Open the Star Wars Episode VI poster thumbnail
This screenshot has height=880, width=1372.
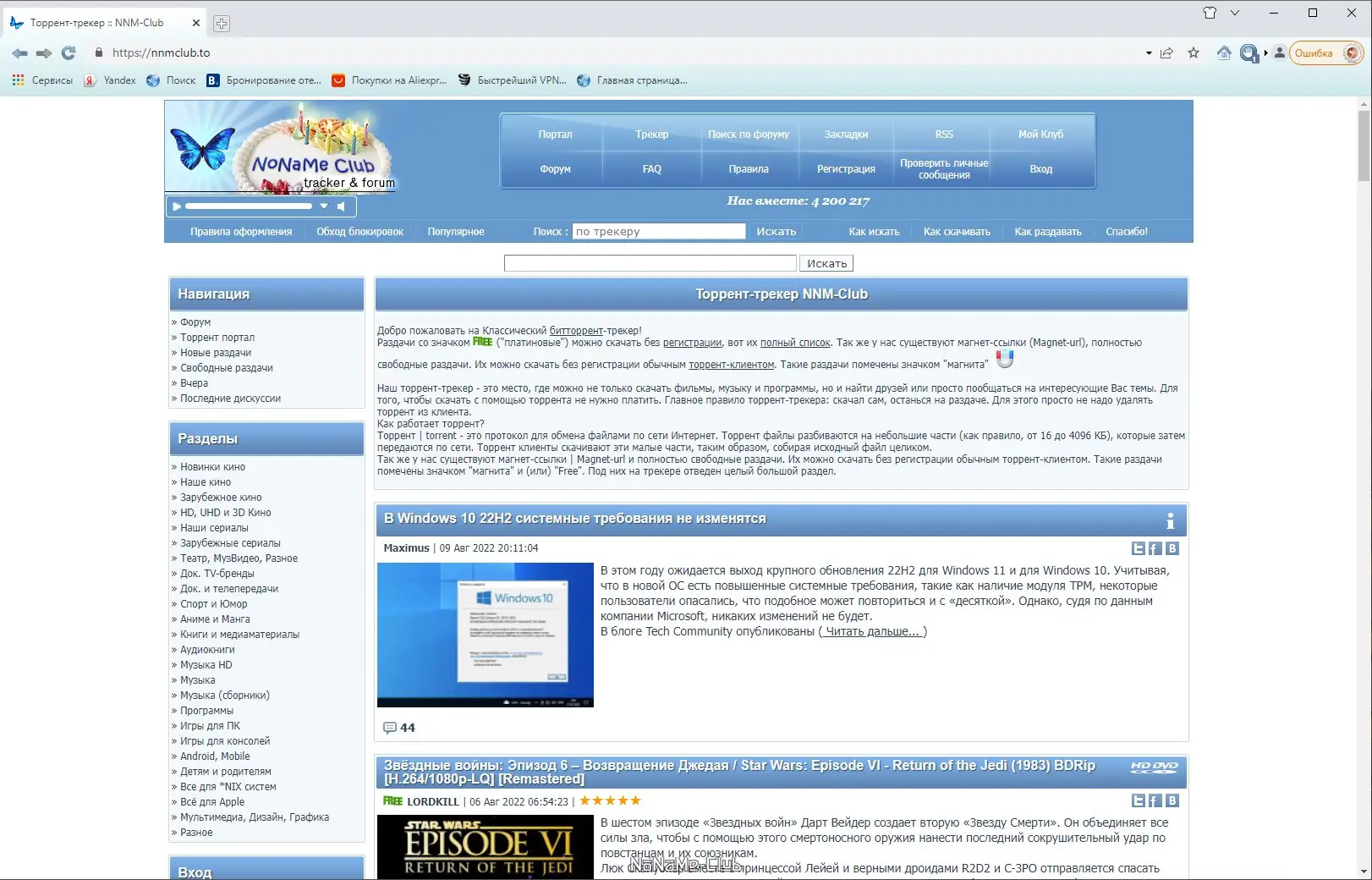(x=486, y=847)
